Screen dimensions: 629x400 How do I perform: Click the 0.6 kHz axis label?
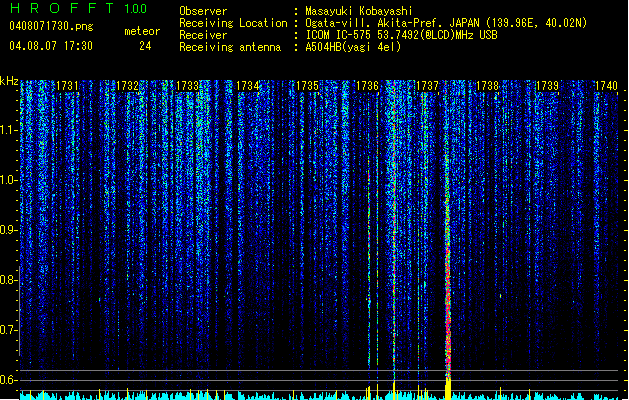coord(8,380)
